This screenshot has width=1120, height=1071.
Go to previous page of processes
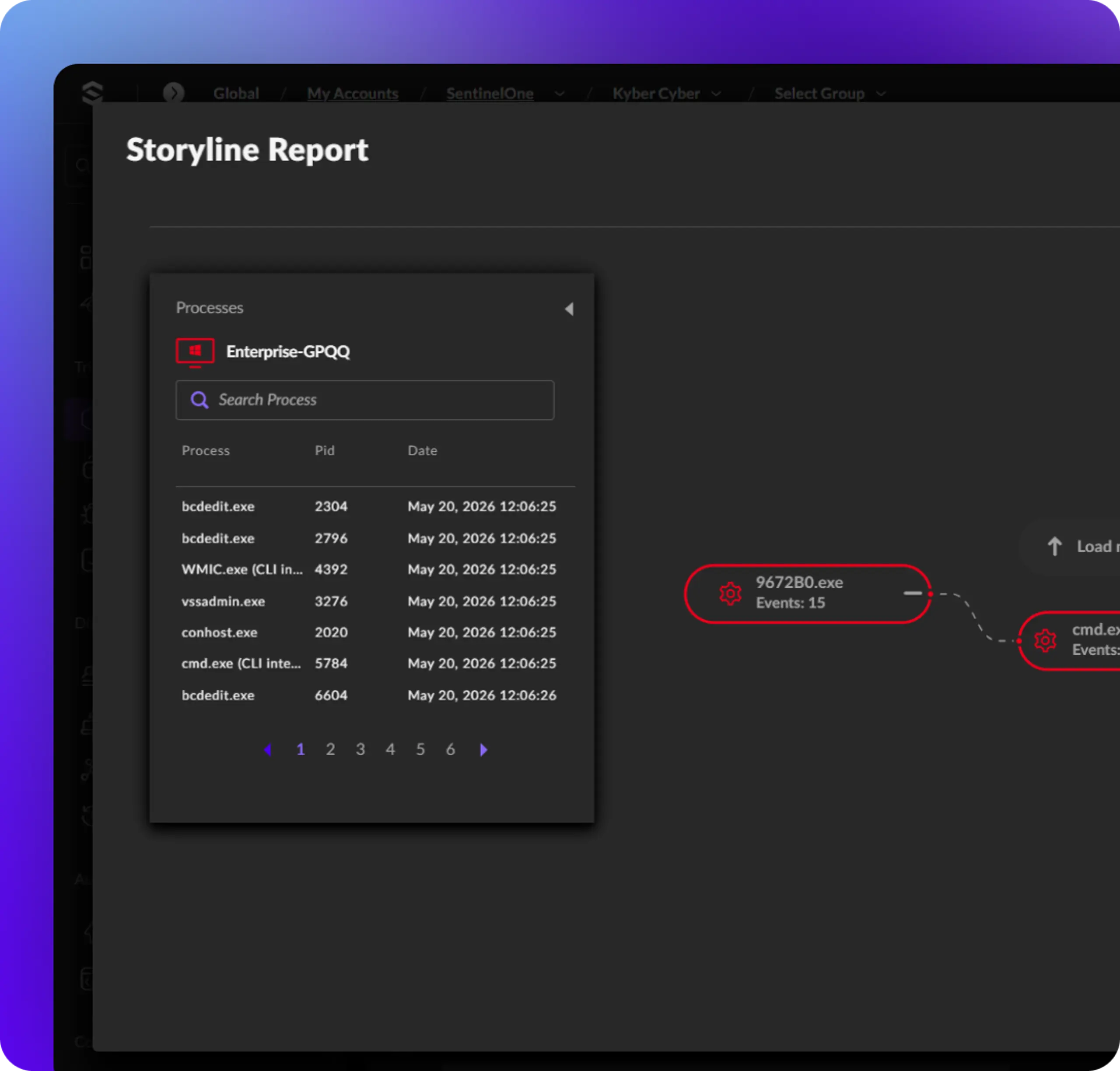pos(268,750)
